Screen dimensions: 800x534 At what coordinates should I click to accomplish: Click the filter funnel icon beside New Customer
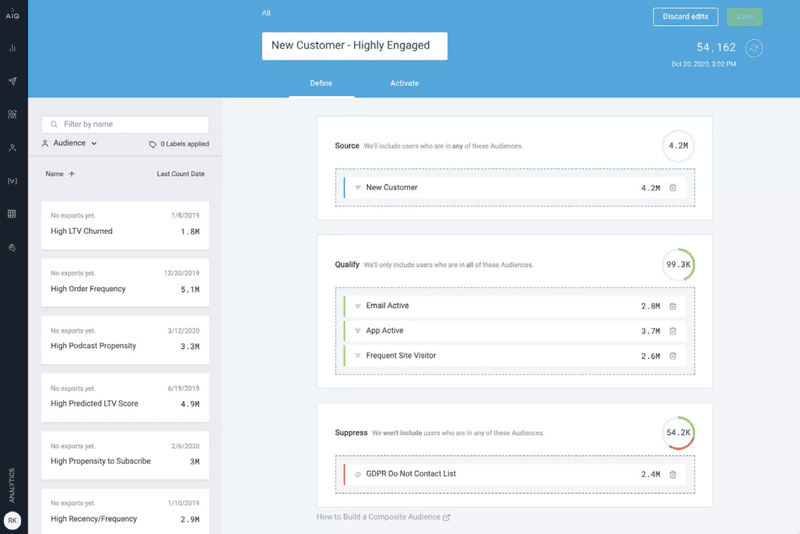pyautogui.click(x=358, y=188)
